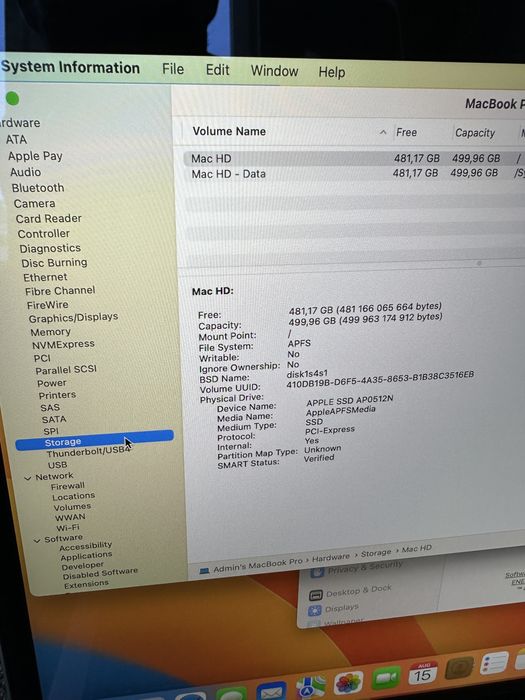This screenshot has width=525, height=700.
Task: Select PCI in the sidebar
Action: tap(42, 358)
